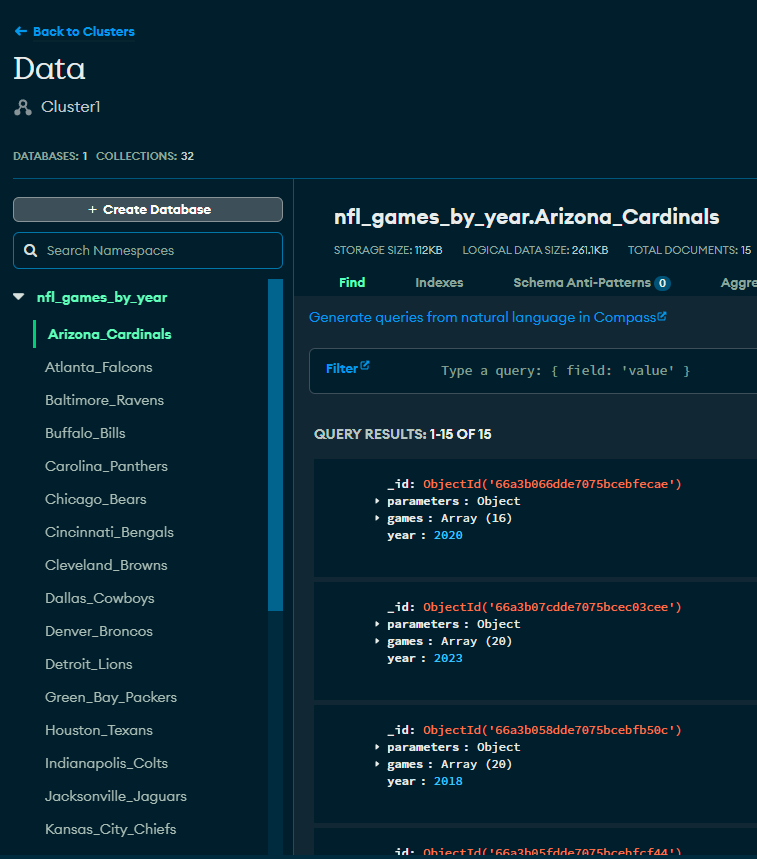Click the year value 2020
The width and height of the screenshot is (757, 859).
point(448,535)
